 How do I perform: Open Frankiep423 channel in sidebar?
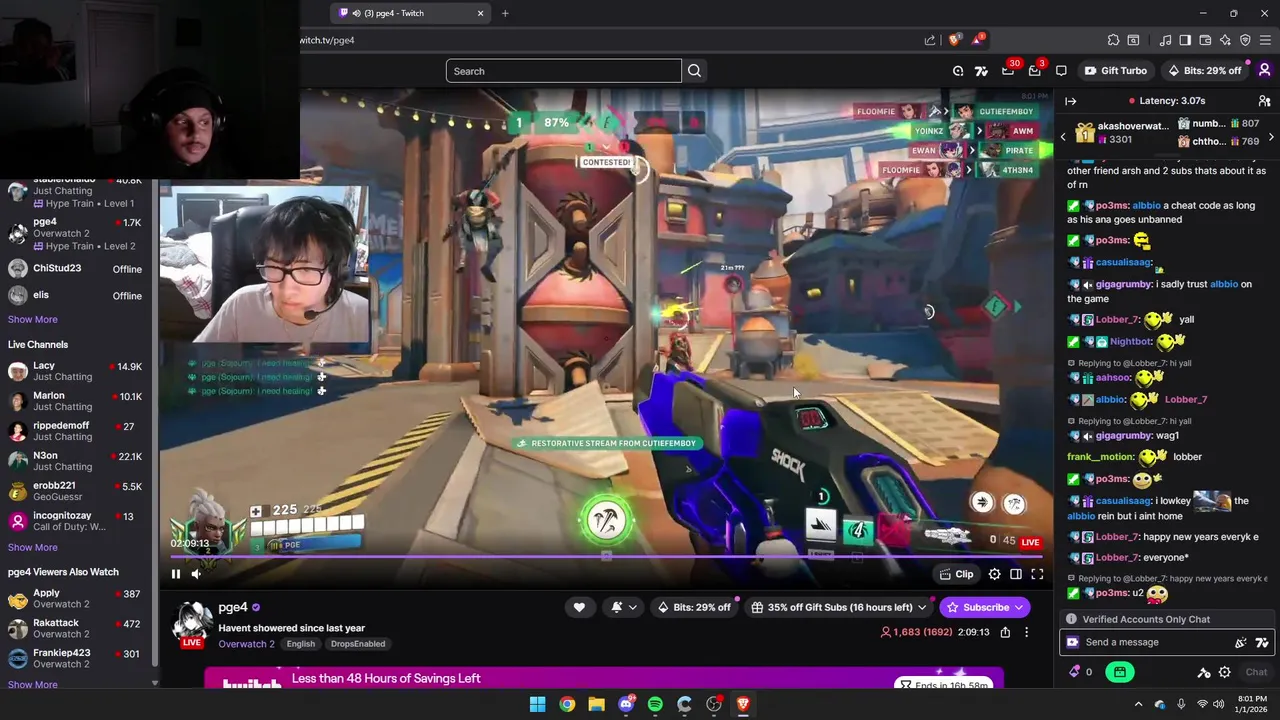76,658
